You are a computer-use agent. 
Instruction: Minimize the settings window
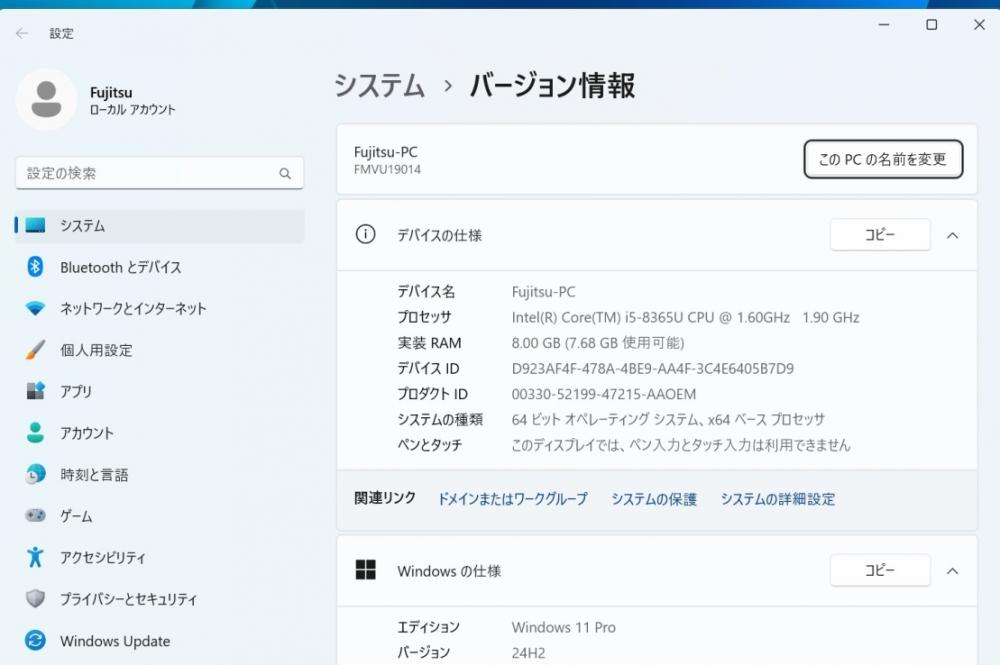884,25
